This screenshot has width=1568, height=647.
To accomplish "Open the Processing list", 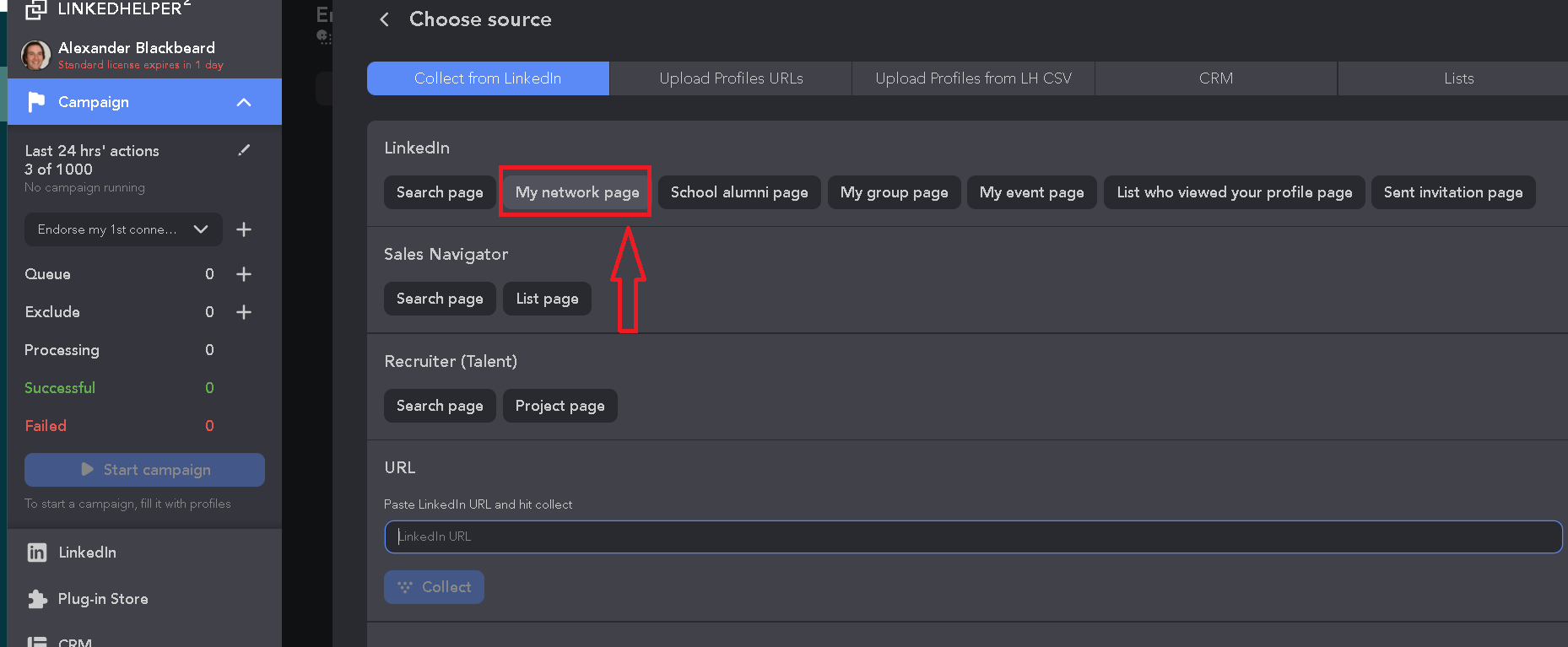I will [x=62, y=350].
